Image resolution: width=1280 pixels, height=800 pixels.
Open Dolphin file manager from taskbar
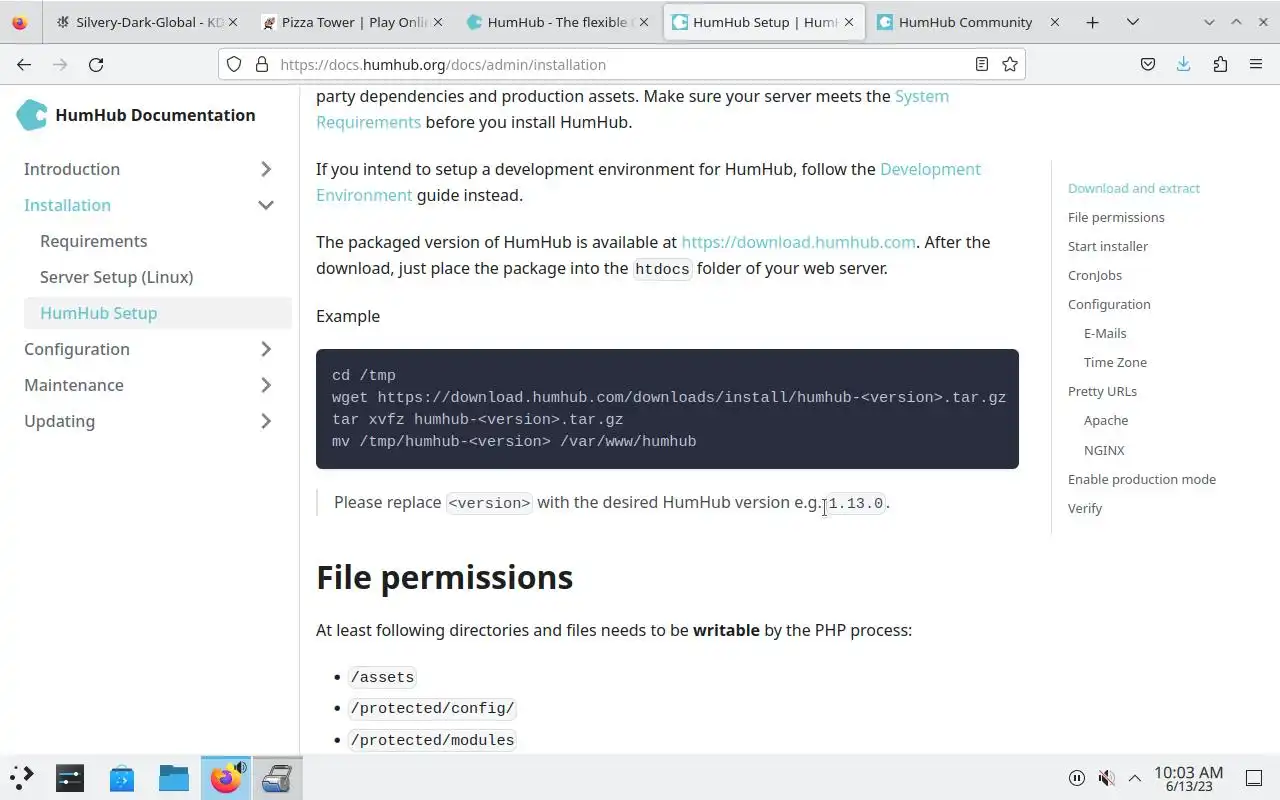tap(174, 778)
